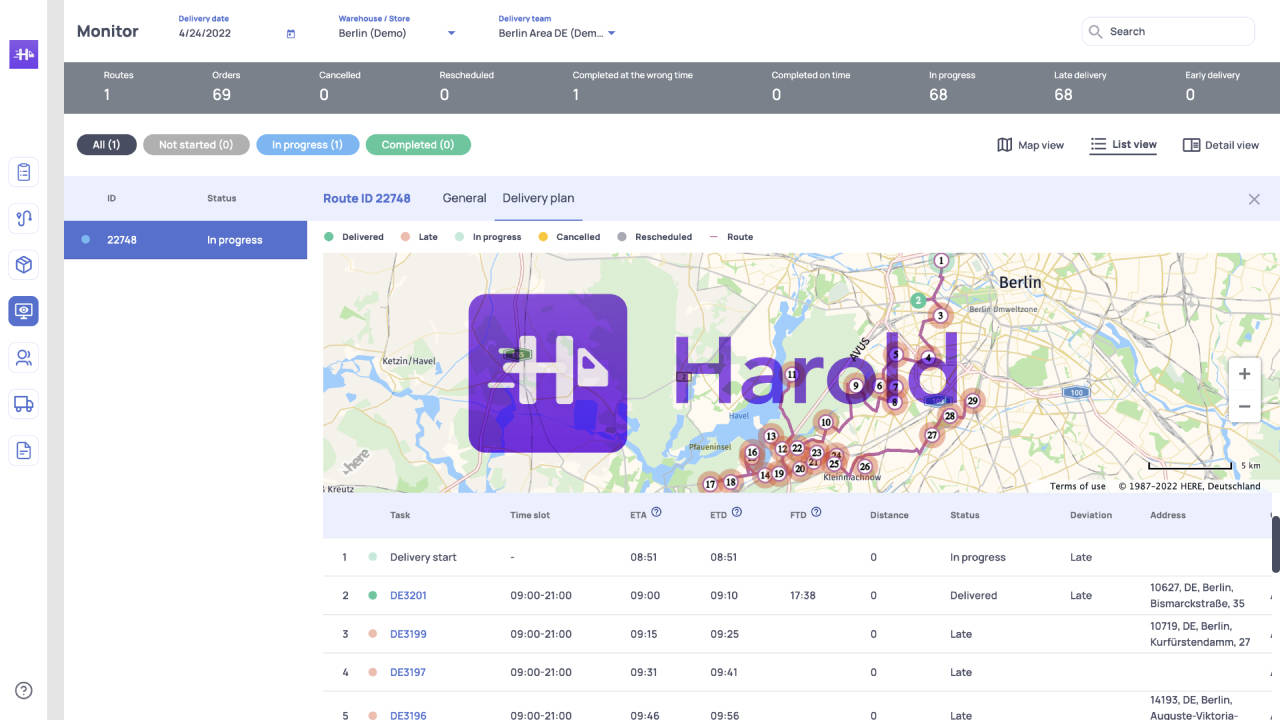Switch to Map view
1280x720 pixels.
[1029, 144]
